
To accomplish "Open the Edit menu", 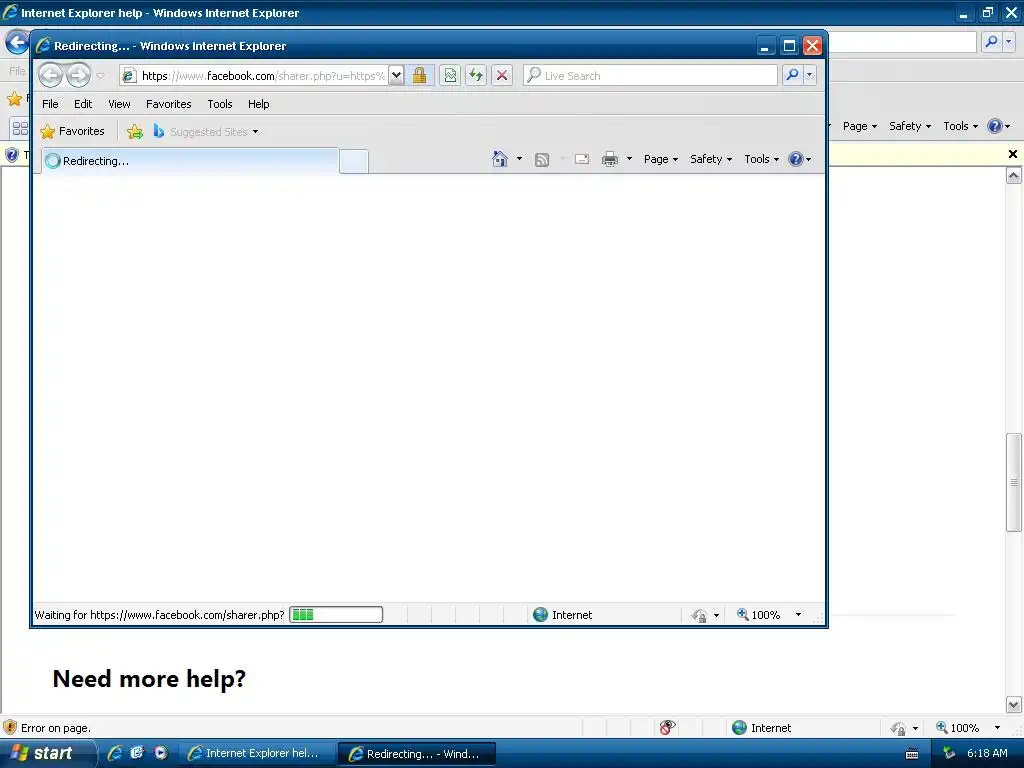I will [x=83, y=104].
